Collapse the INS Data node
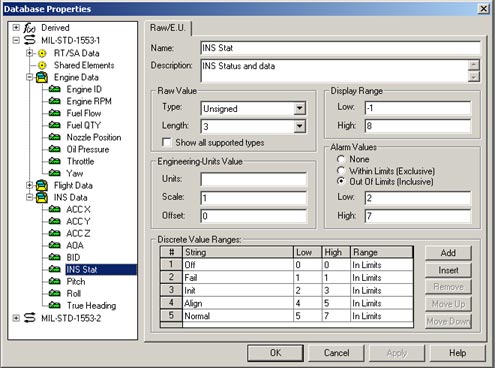The width and height of the screenshot is (495, 368). [30, 197]
